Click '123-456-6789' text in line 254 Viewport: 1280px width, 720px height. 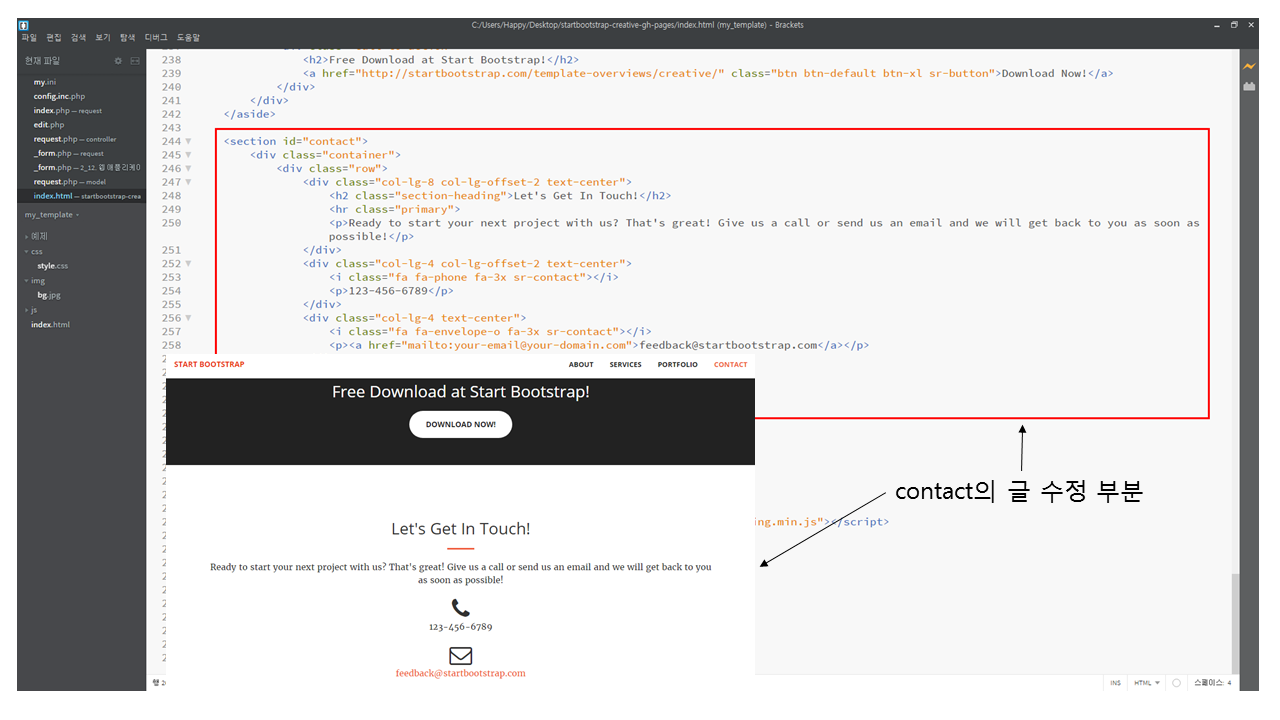point(389,291)
